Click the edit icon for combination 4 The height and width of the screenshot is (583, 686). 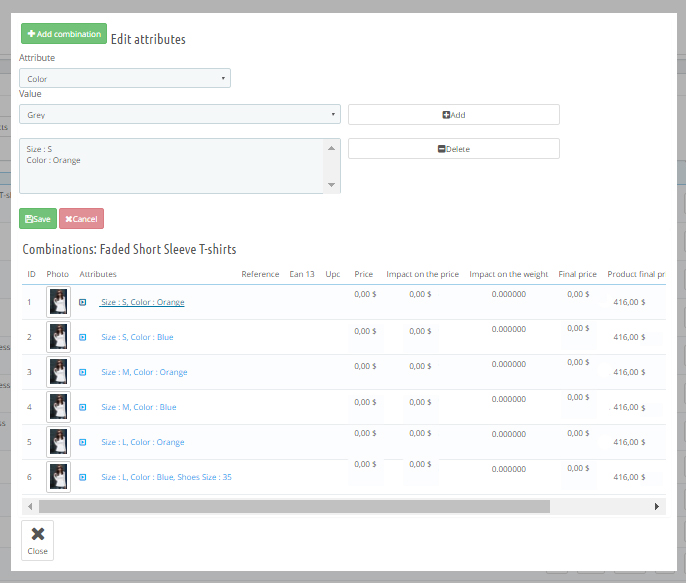tap(83, 407)
